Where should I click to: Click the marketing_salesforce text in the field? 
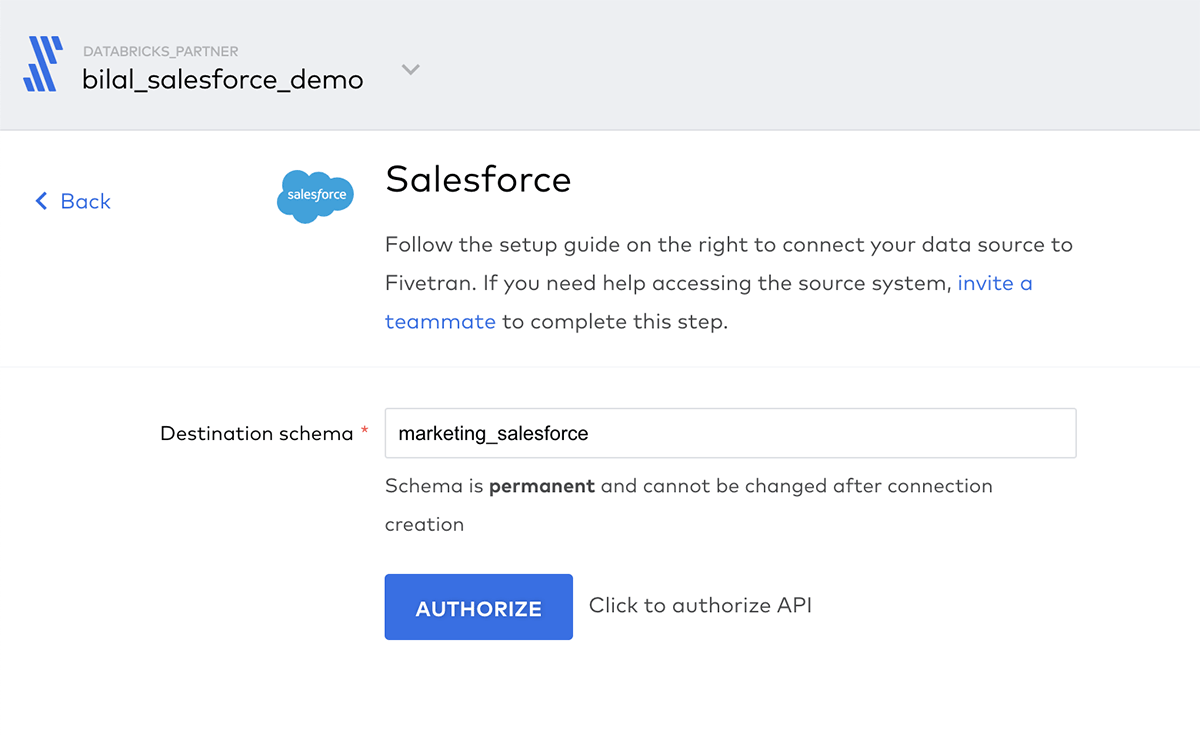(x=493, y=433)
